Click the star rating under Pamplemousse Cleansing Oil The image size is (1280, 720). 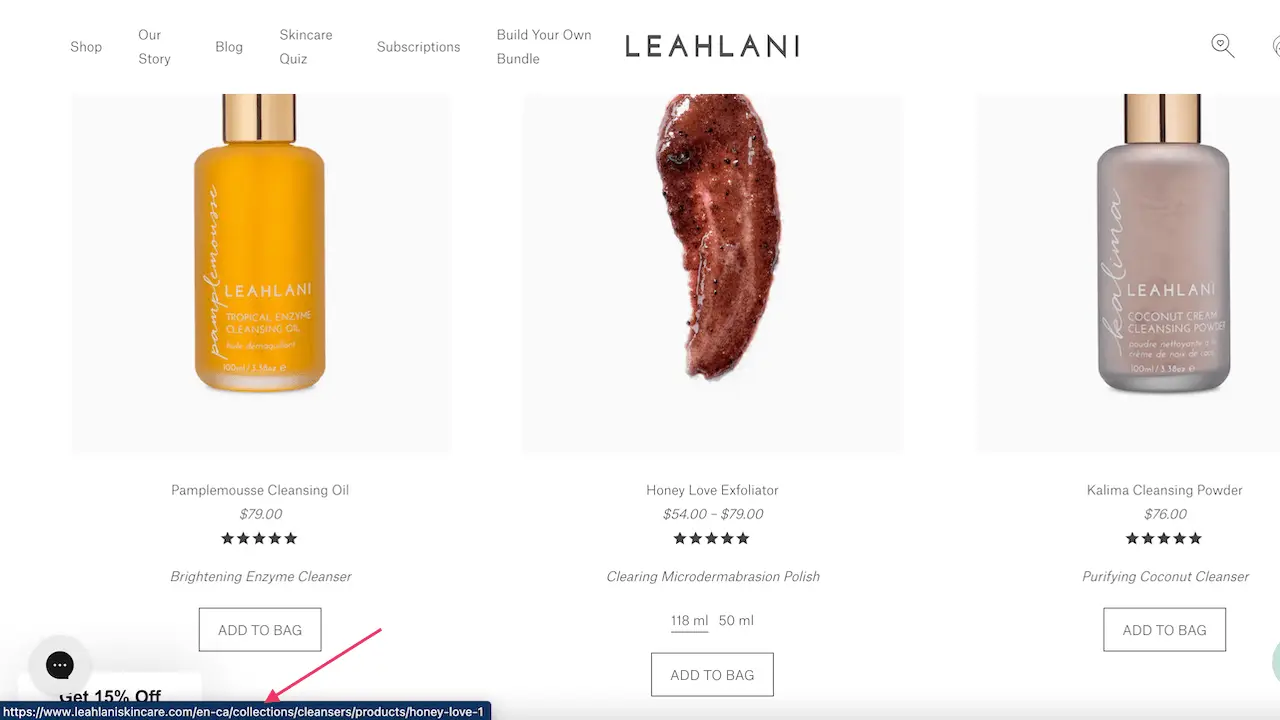(259, 538)
